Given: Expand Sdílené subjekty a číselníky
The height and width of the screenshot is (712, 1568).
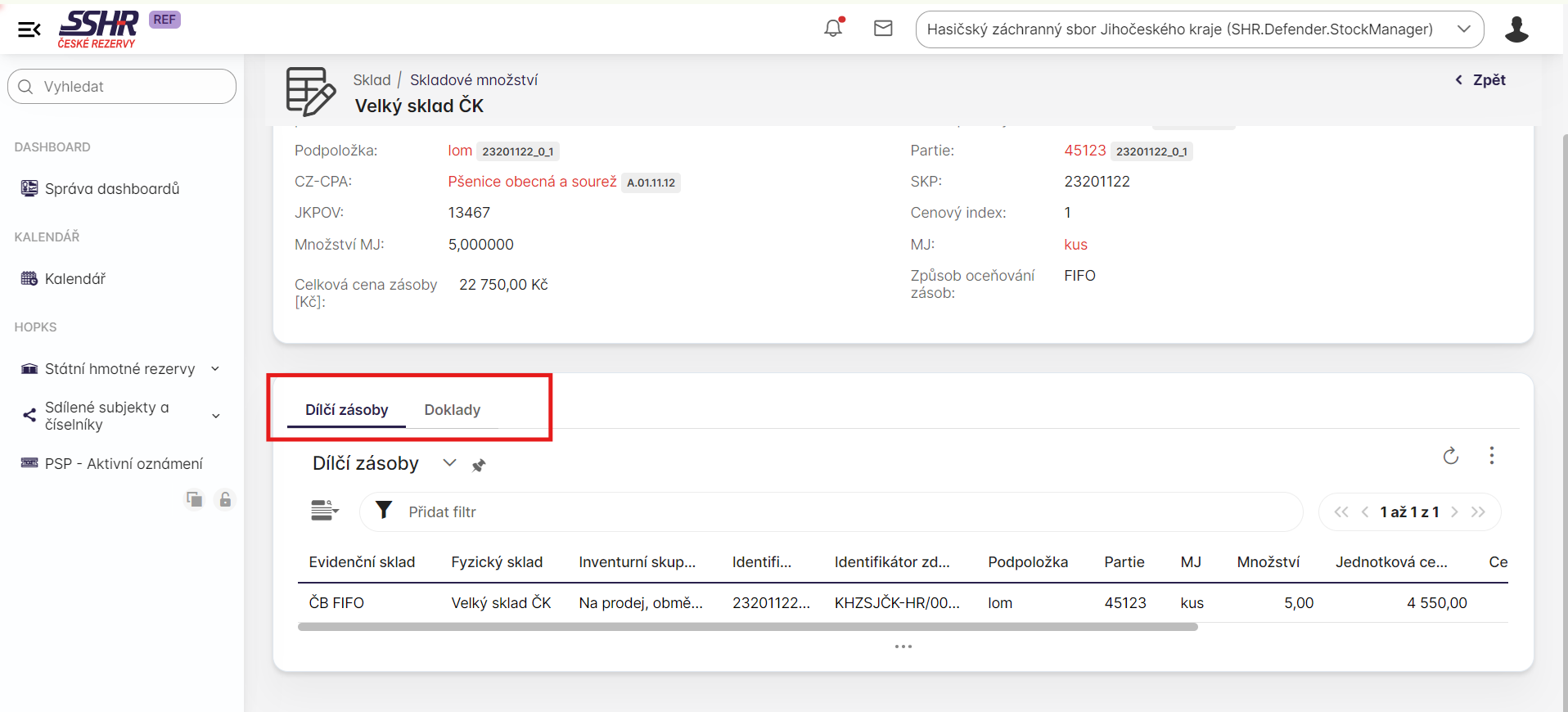Looking at the screenshot, I should (x=216, y=416).
